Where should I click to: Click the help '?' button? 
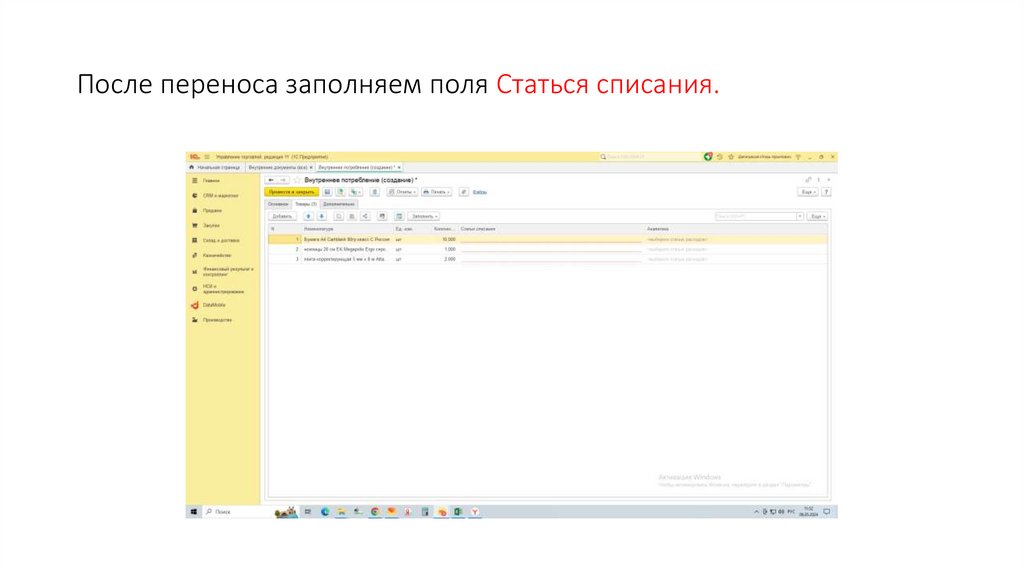pos(826,192)
